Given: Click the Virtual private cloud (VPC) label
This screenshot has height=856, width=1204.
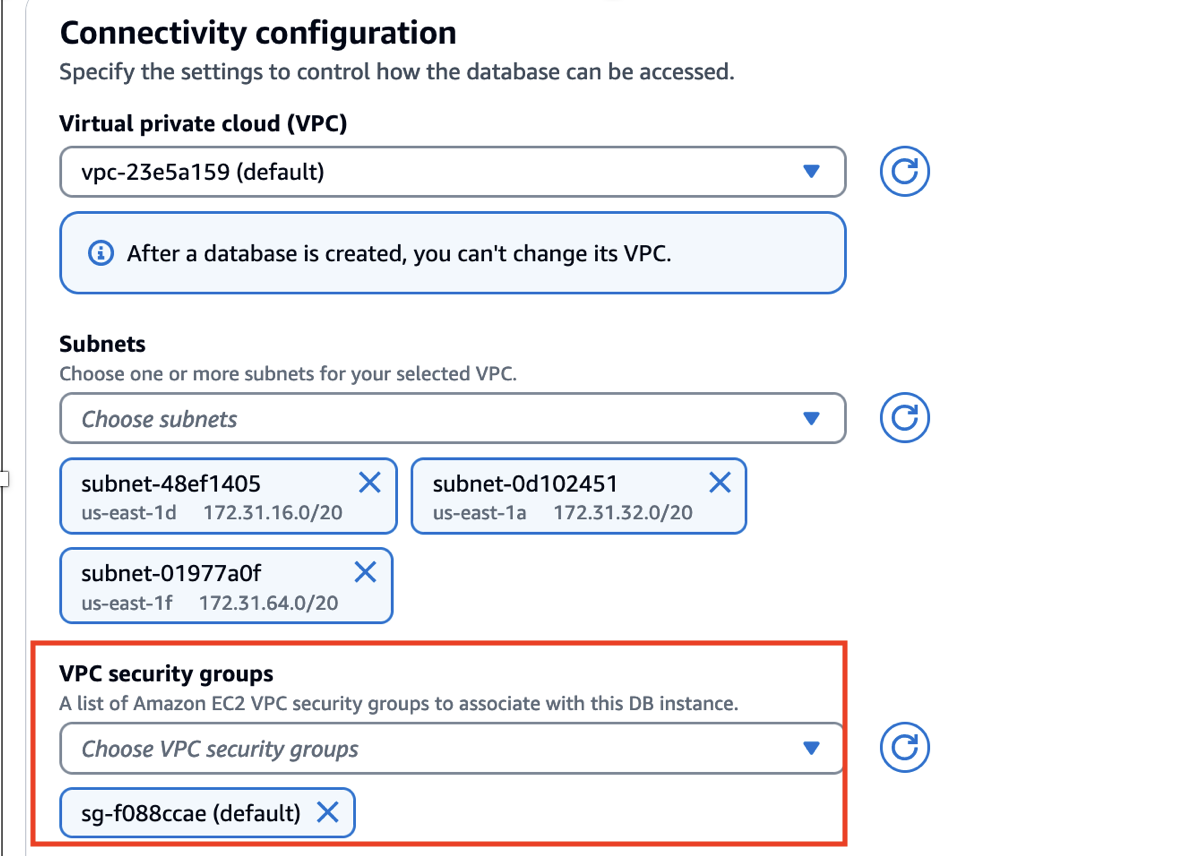Looking at the screenshot, I should (x=204, y=124).
